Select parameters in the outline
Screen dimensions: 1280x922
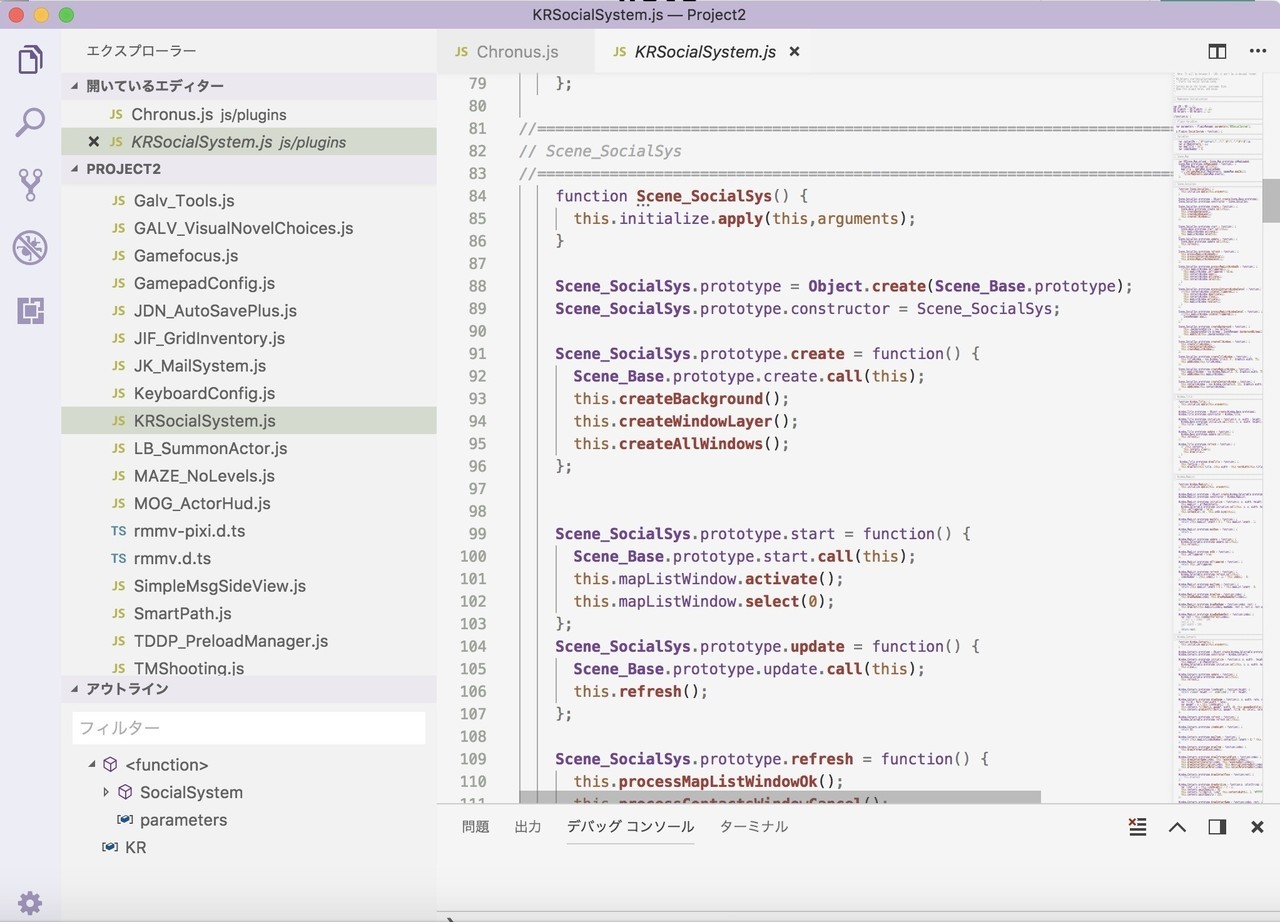[x=183, y=820]
